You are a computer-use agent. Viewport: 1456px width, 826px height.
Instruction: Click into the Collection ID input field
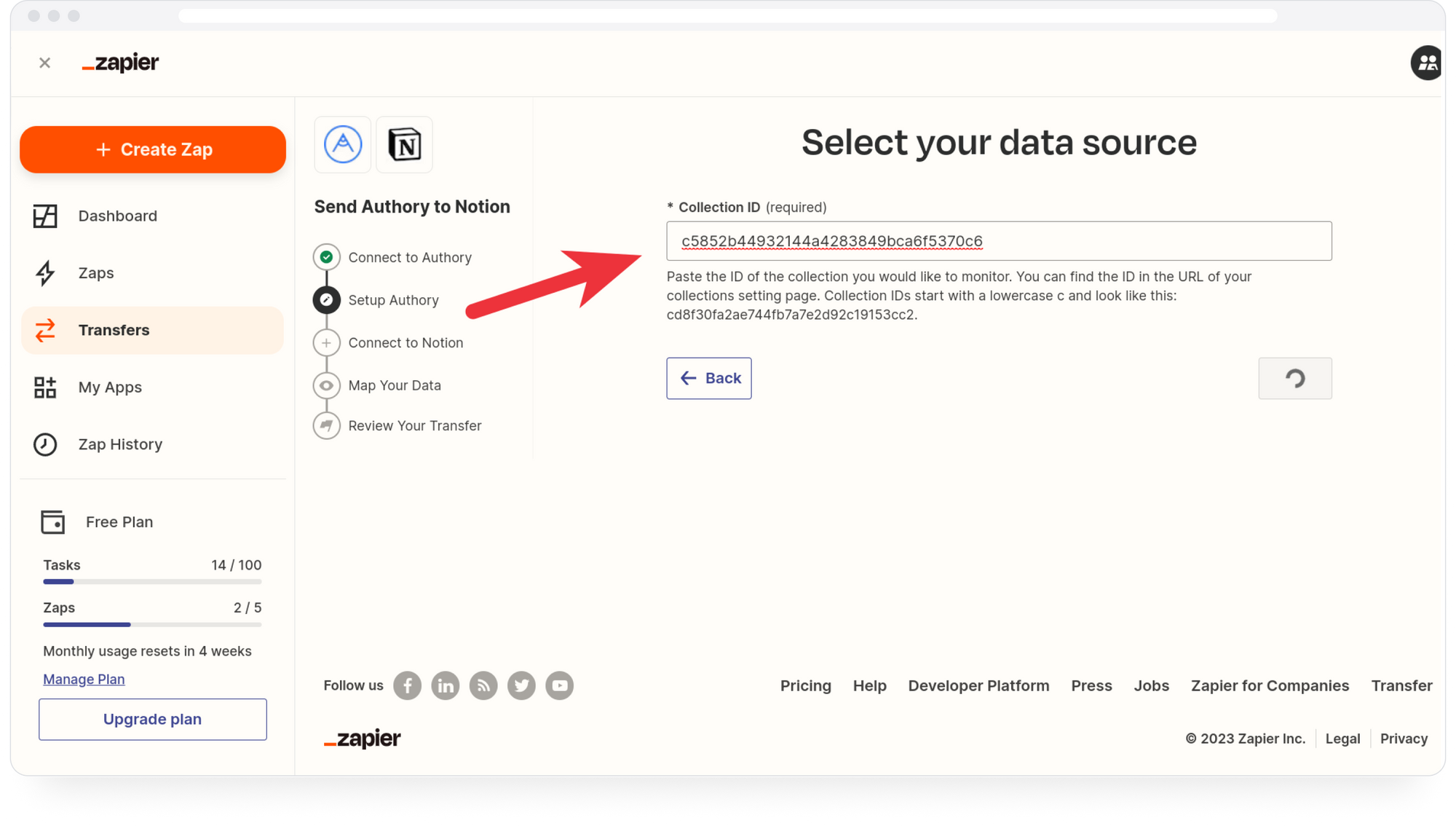click(999, 241)
